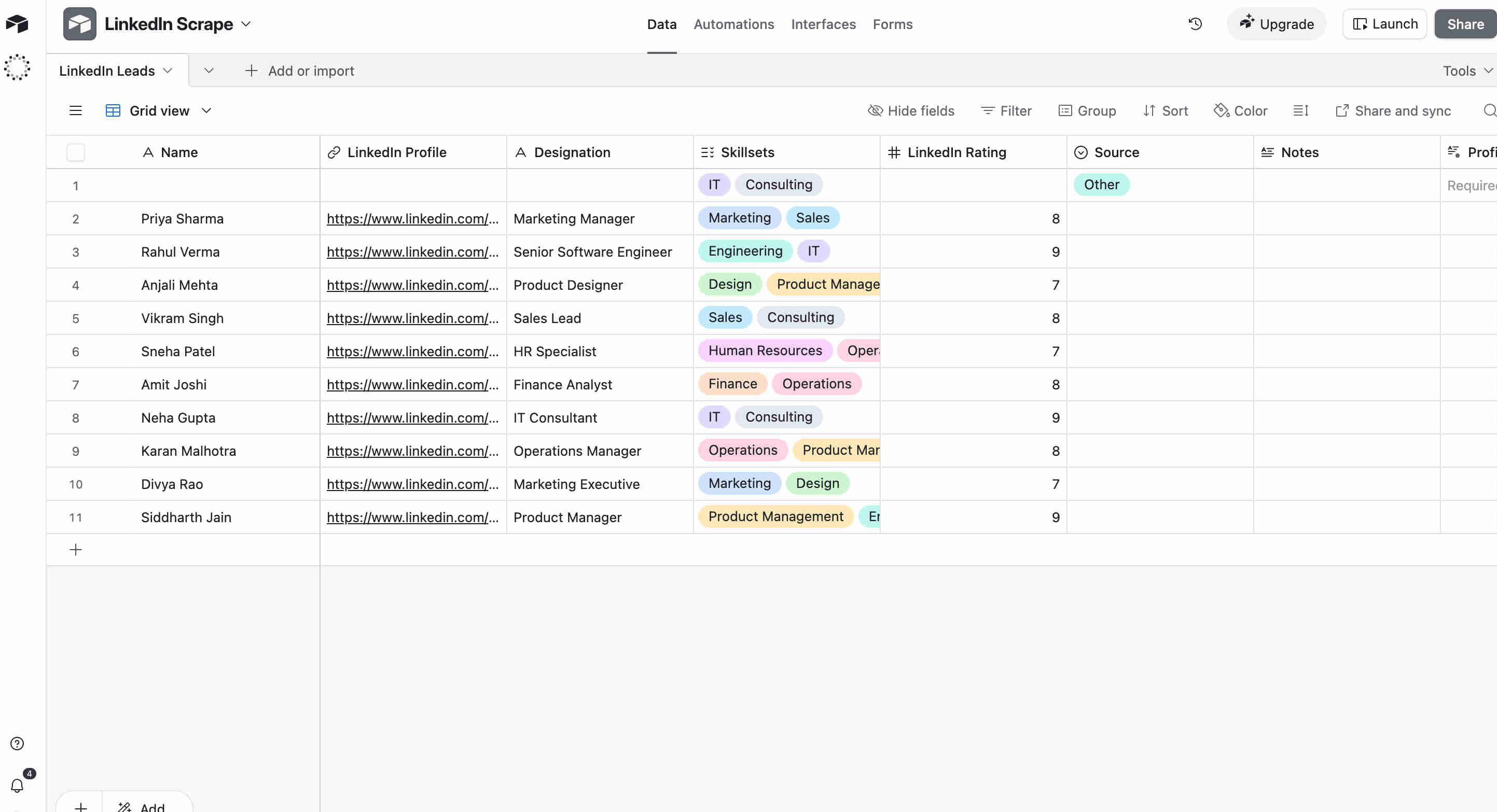Toggle the select-all rows checkbox
The width and height of the screenshot is (1497, 812).
(76, 152)
